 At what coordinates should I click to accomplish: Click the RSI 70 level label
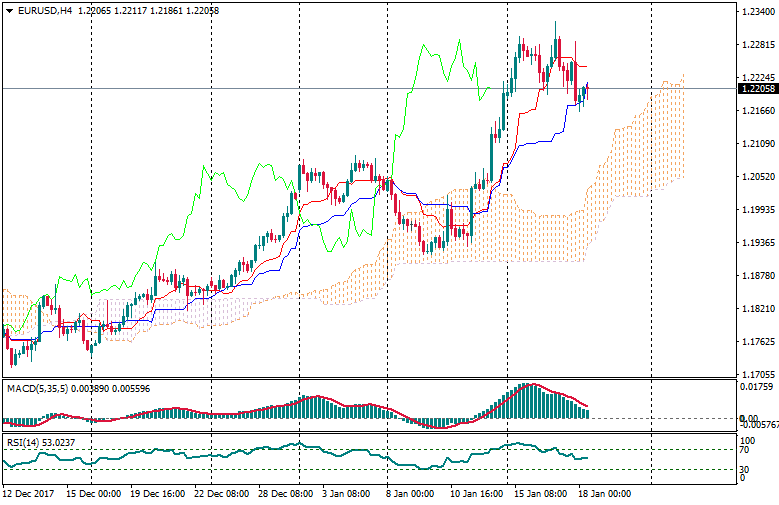coord(745,451)
